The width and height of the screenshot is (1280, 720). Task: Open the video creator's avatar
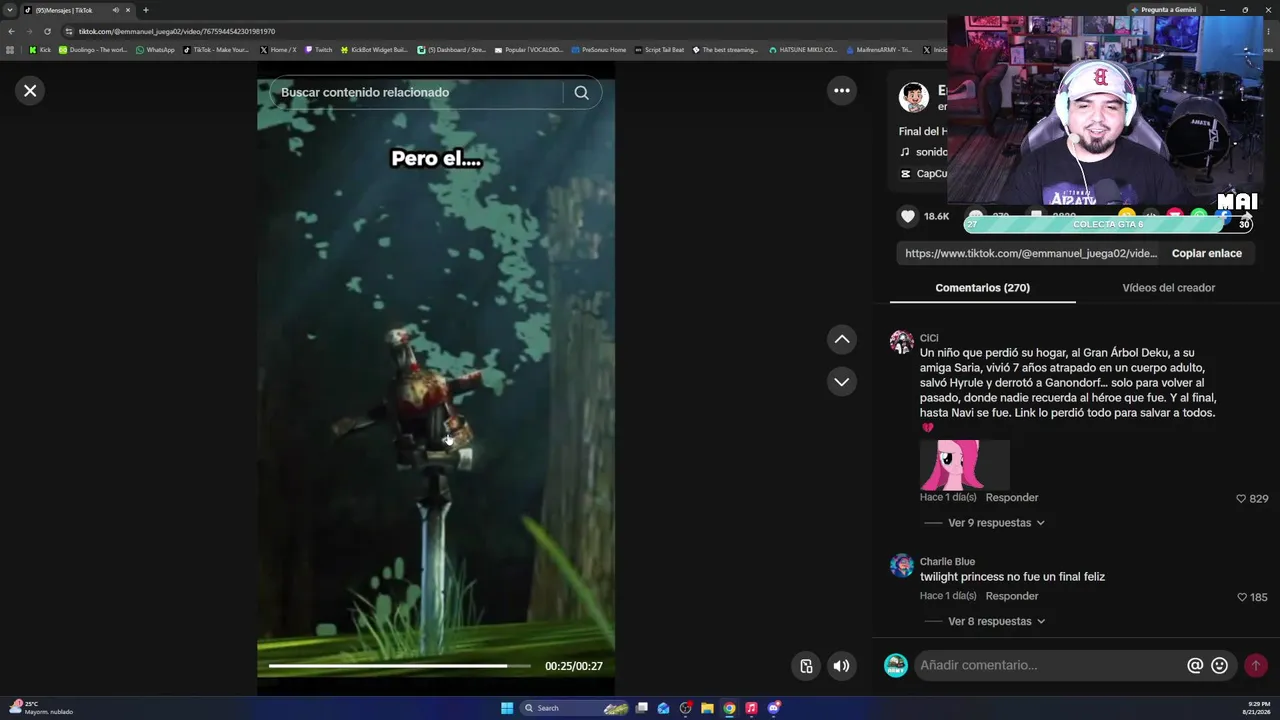tap(913, 97)
